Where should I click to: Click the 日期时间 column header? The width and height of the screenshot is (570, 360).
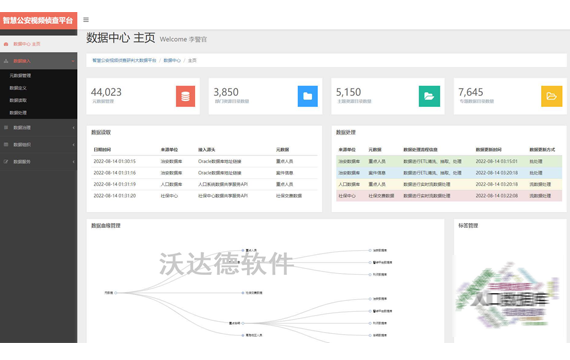(x=102, y=149)
